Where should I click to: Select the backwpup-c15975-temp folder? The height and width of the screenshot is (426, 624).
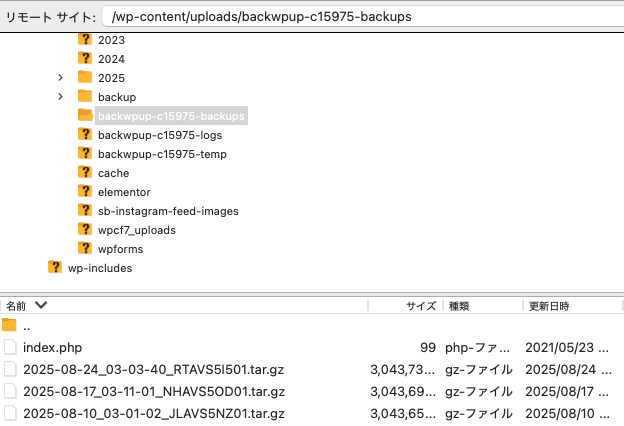pyautogui.click(x=162, y=154)
